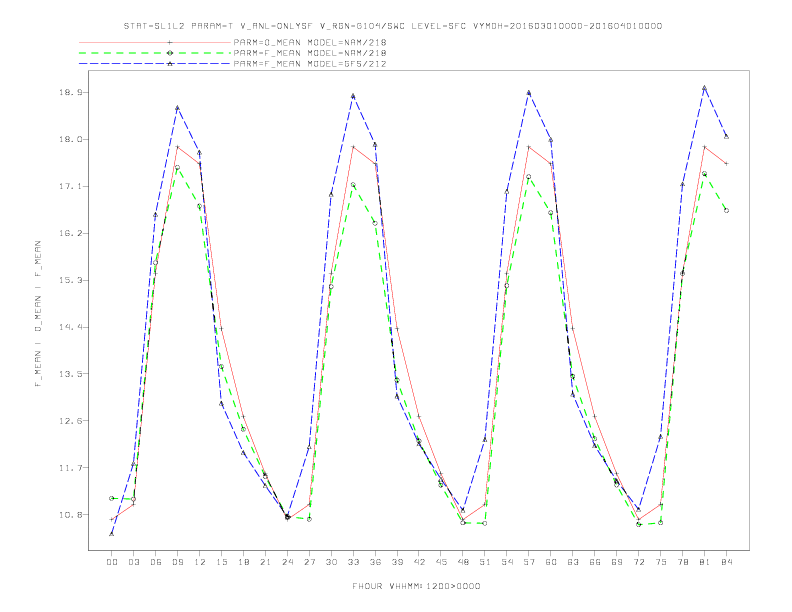
Task: Click the y-axis tick label 11.7
Action: click(71, 468)
